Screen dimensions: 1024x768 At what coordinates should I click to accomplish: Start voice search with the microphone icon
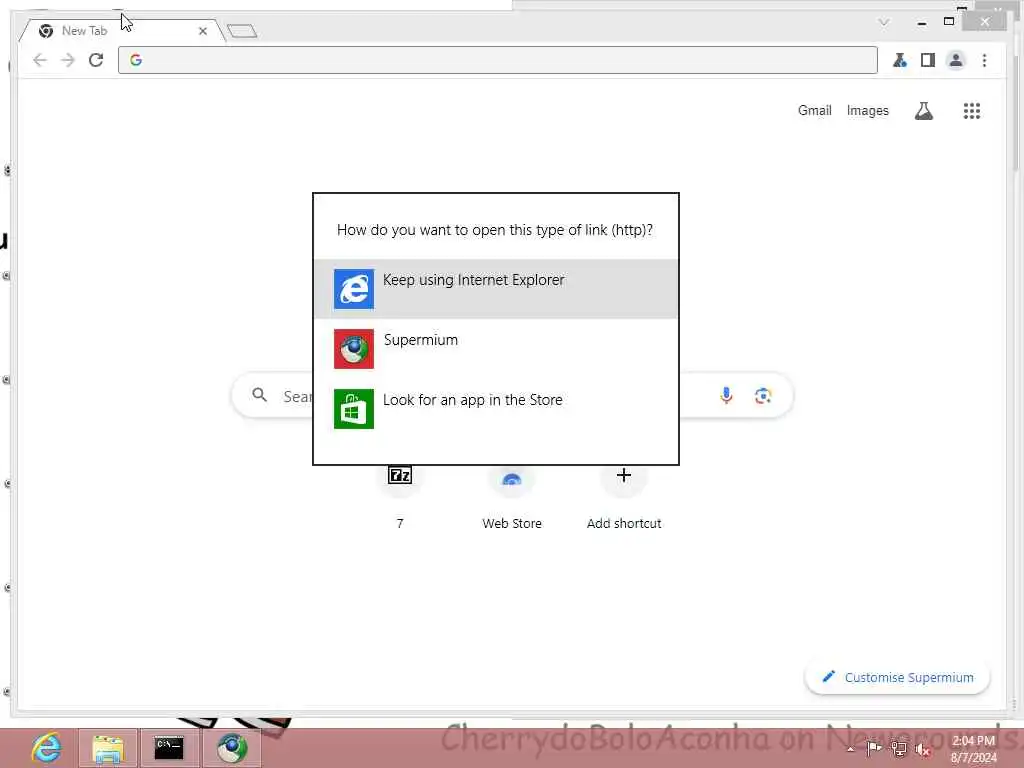[x=726, y=396]
